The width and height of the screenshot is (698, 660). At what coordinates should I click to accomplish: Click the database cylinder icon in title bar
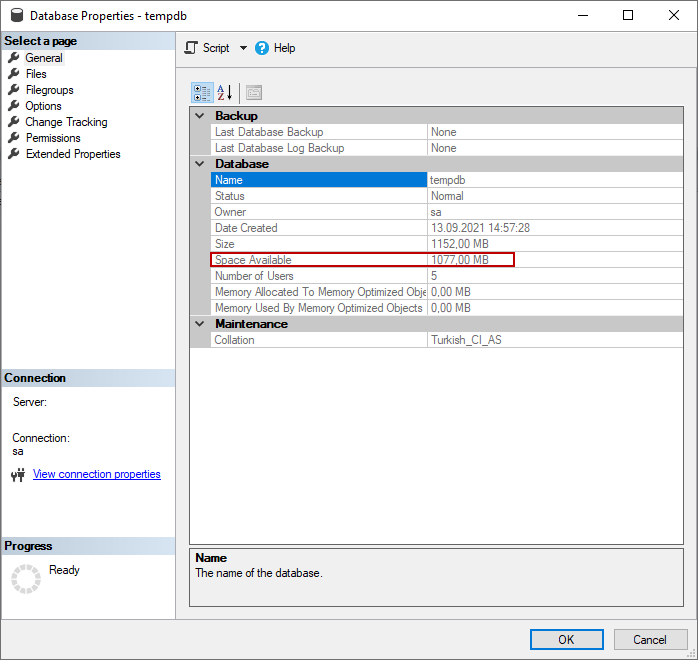17,15
